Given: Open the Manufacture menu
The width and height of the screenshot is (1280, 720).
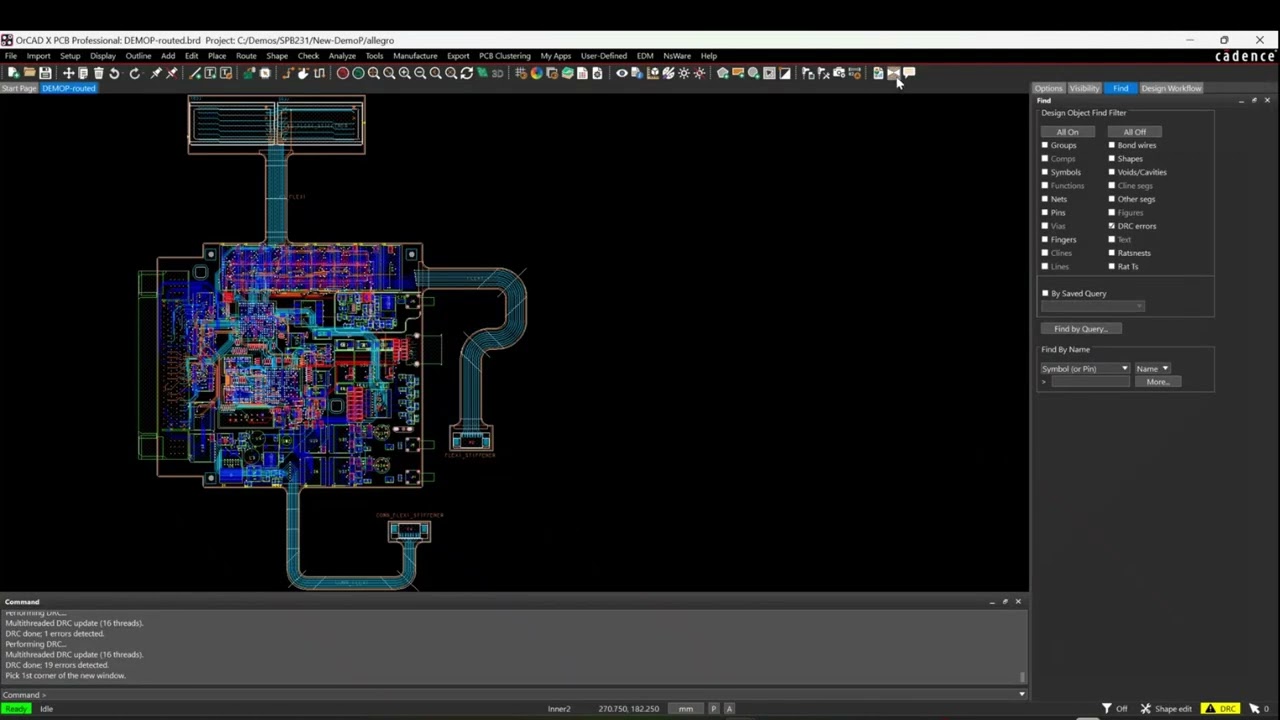Looking at the screenshot, I should point(415,56).
